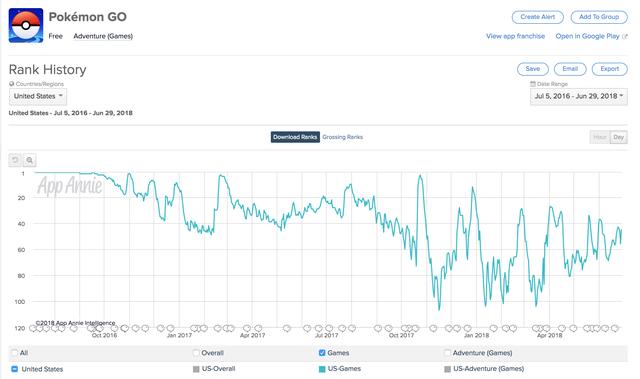Select the Hour granularity button
The image size is (640, 379).
click(600, 137)
